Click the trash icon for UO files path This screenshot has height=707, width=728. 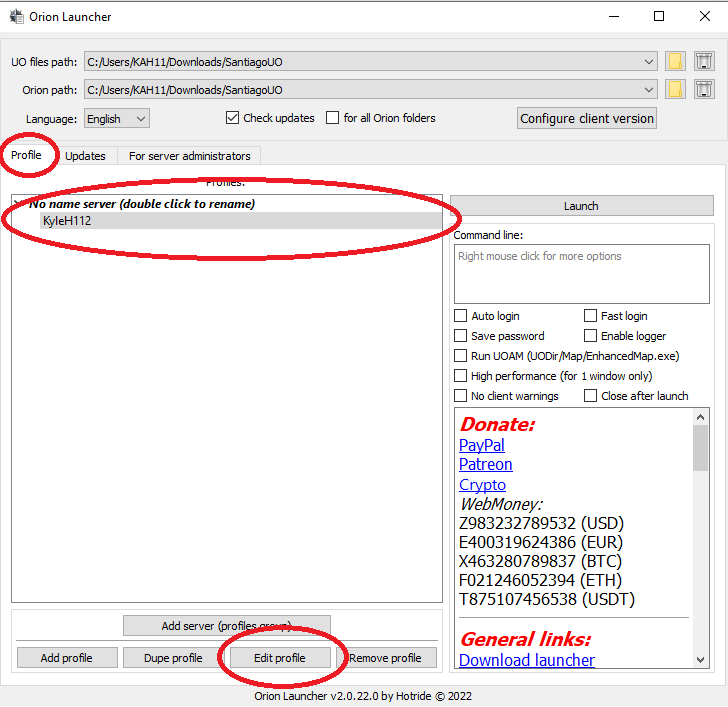click(703, 62)
